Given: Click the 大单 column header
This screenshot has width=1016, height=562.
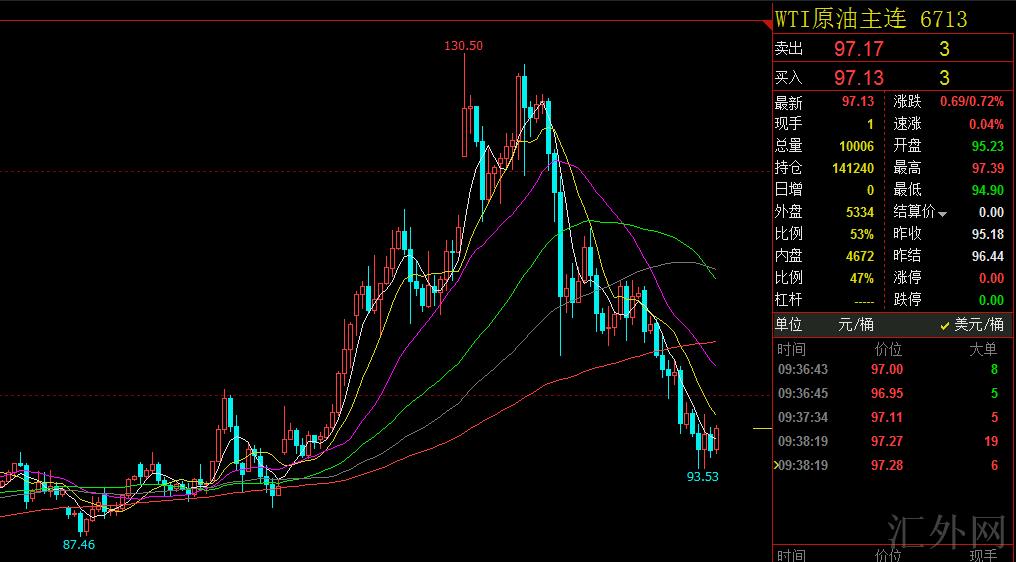Looking at the screenshot, I should click(983, 349).
